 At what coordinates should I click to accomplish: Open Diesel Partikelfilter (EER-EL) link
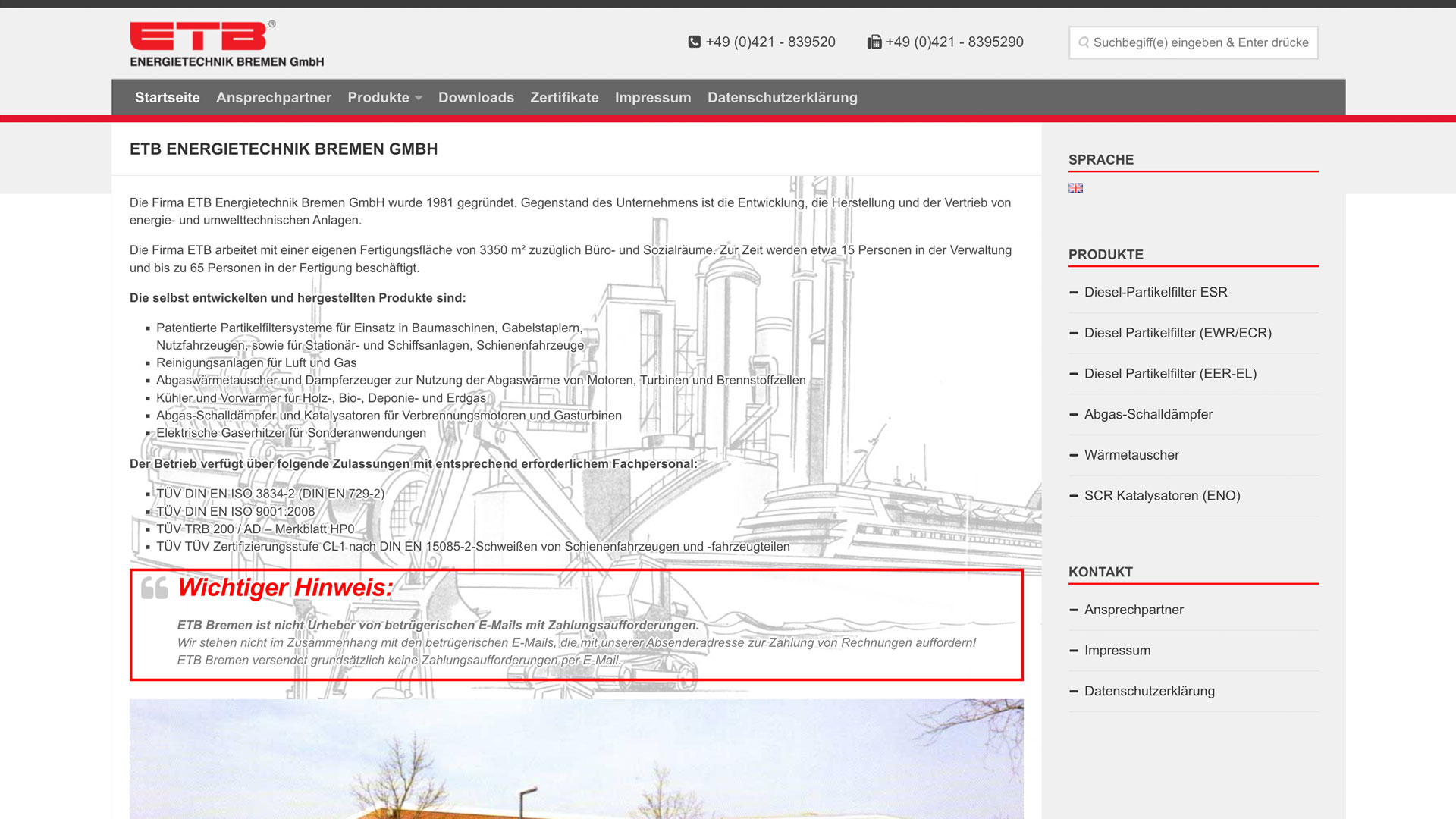(1170, 374)
